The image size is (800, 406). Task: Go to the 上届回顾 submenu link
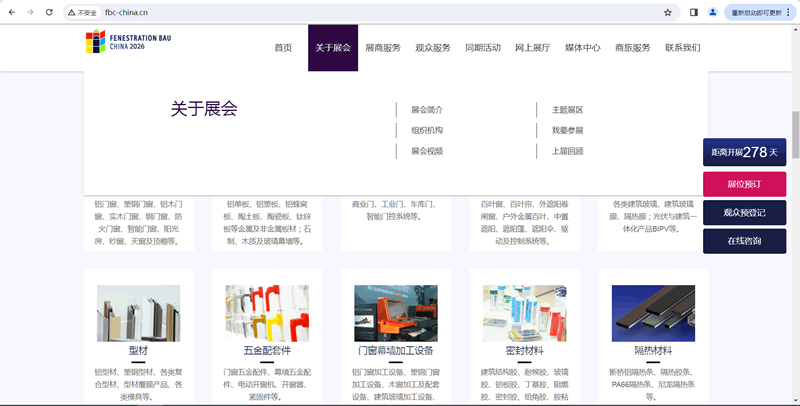(x=567, y=151)
